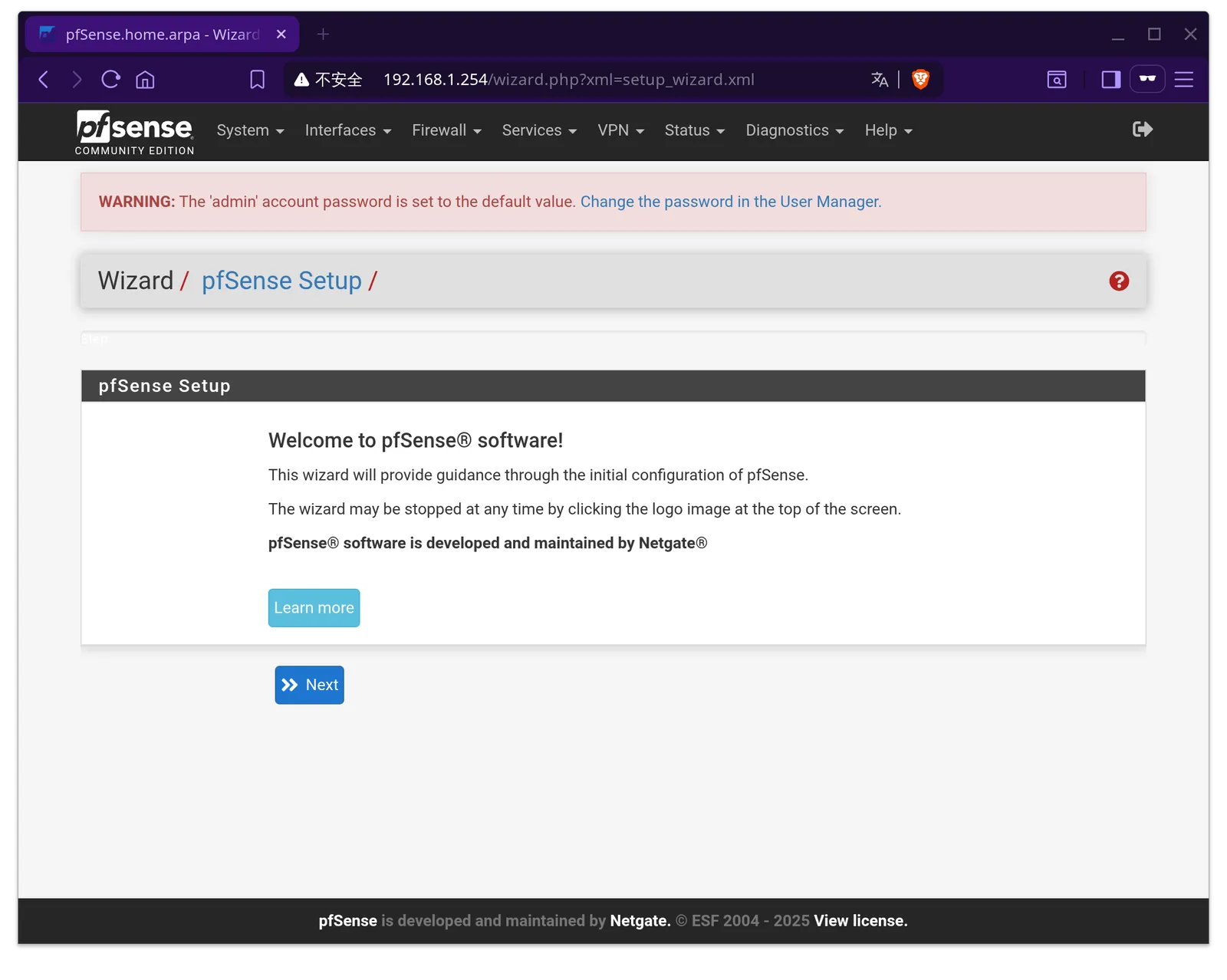
Task: Open the Help menu
Action: click(x=889, y=131)
